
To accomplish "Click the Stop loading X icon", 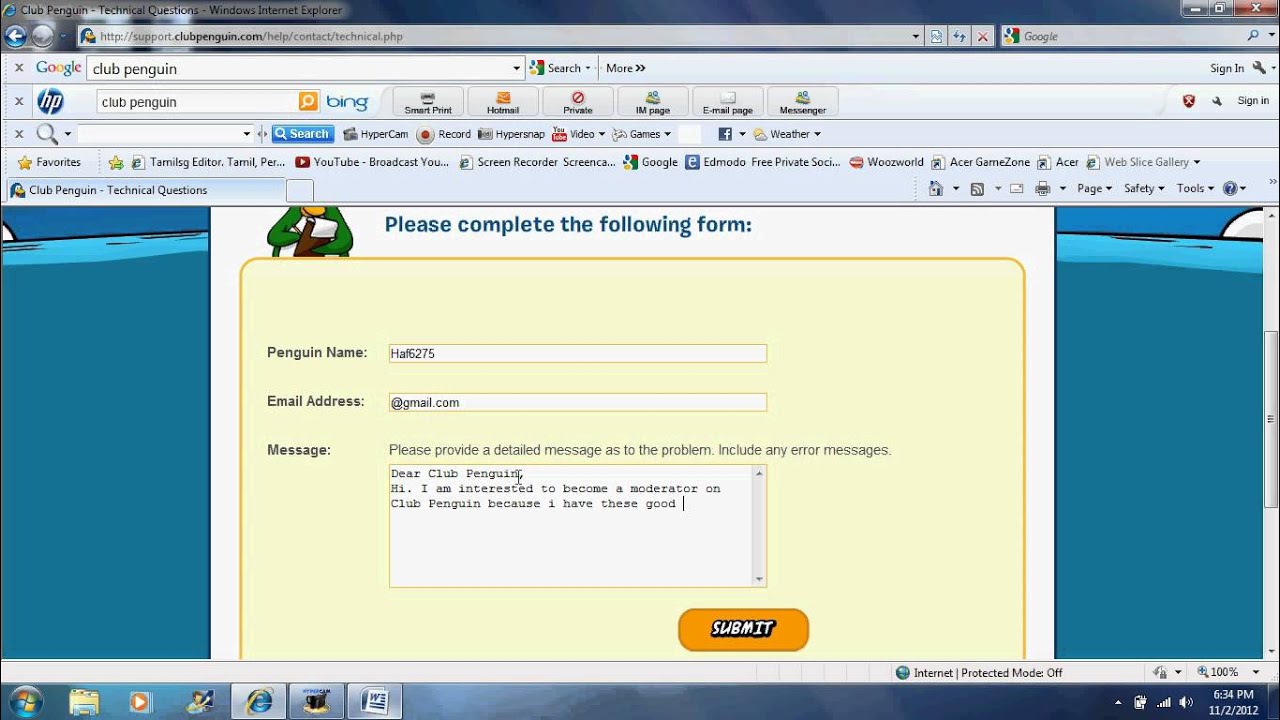I will [x=982, y=36].
